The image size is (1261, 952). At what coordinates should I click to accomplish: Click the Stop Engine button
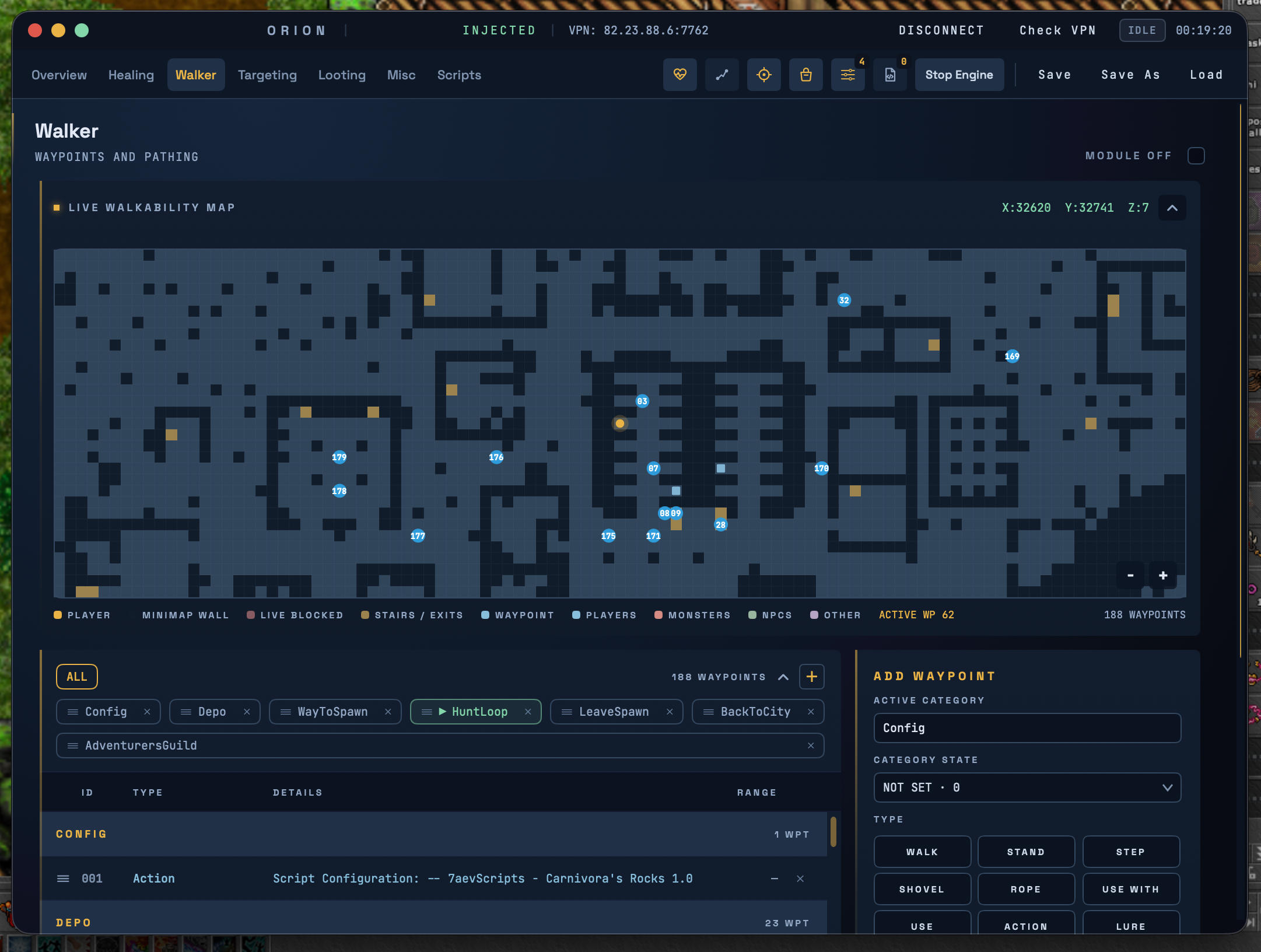coord(959,75)
